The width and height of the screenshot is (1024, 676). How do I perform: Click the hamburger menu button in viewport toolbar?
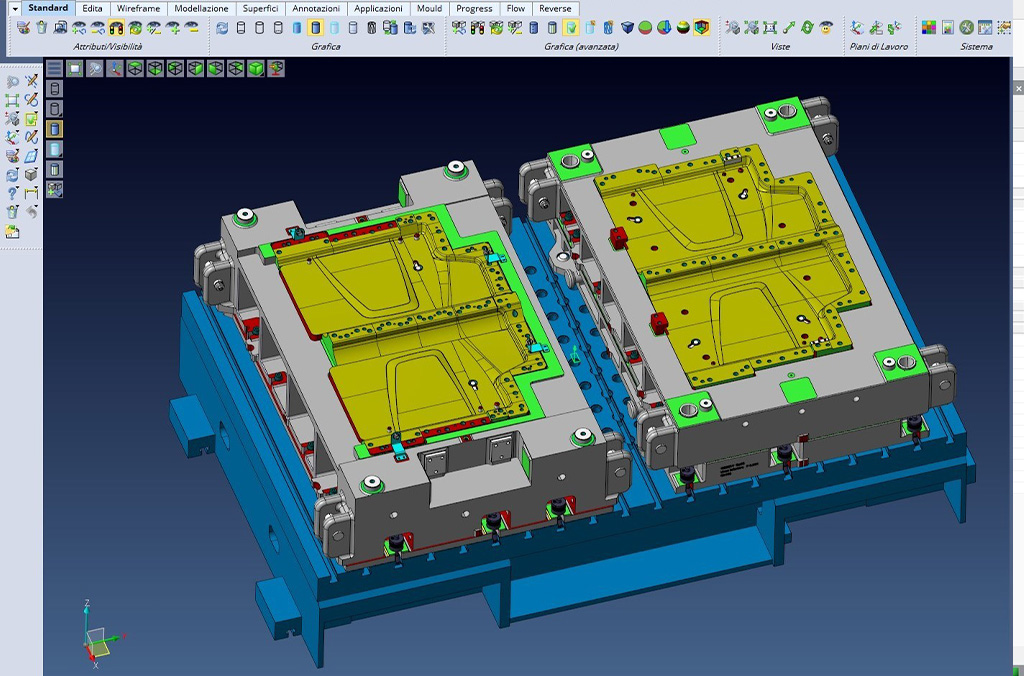point(54,69)
